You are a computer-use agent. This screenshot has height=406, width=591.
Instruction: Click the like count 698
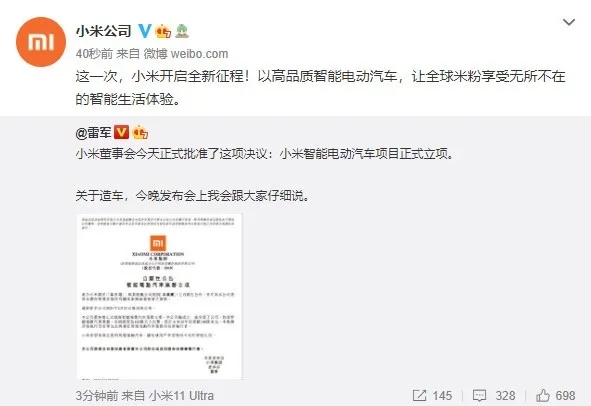(x=565, y=395)
